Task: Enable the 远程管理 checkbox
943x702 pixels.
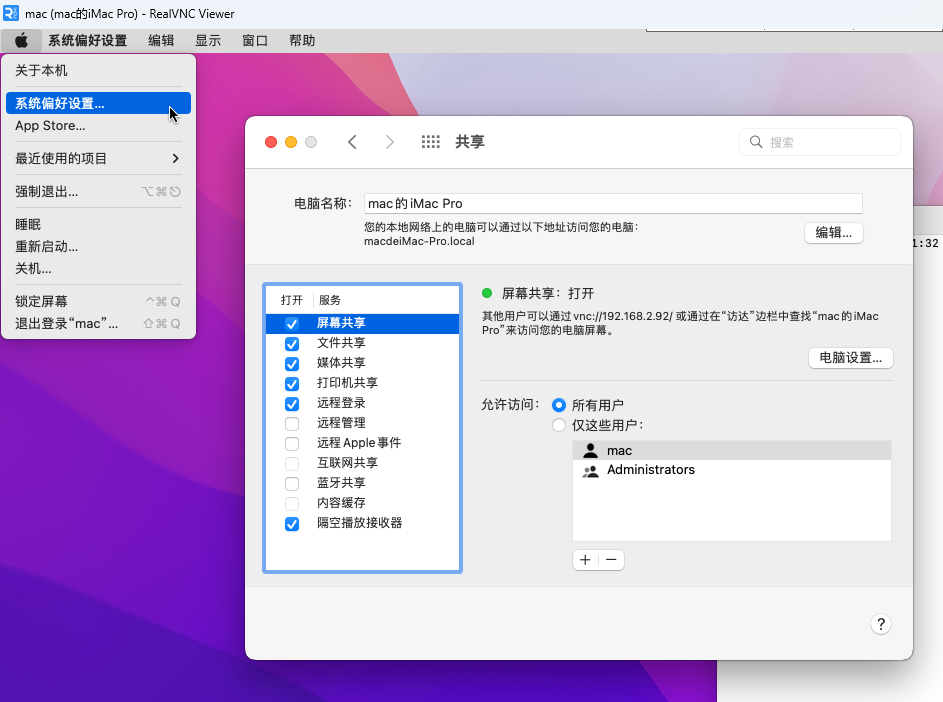Action: [x=292, y=423]
